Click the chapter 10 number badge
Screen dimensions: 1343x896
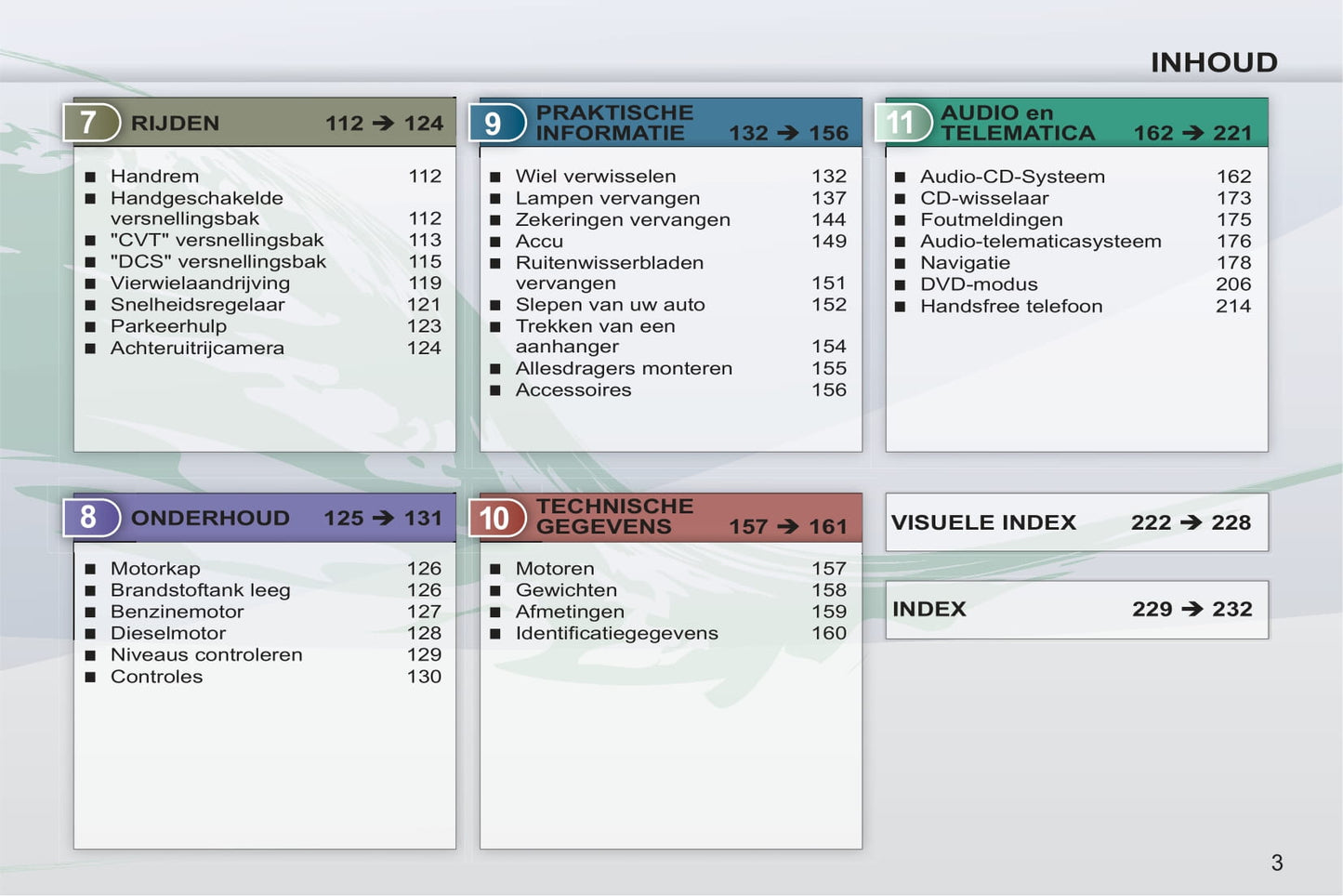coord(495,518)
